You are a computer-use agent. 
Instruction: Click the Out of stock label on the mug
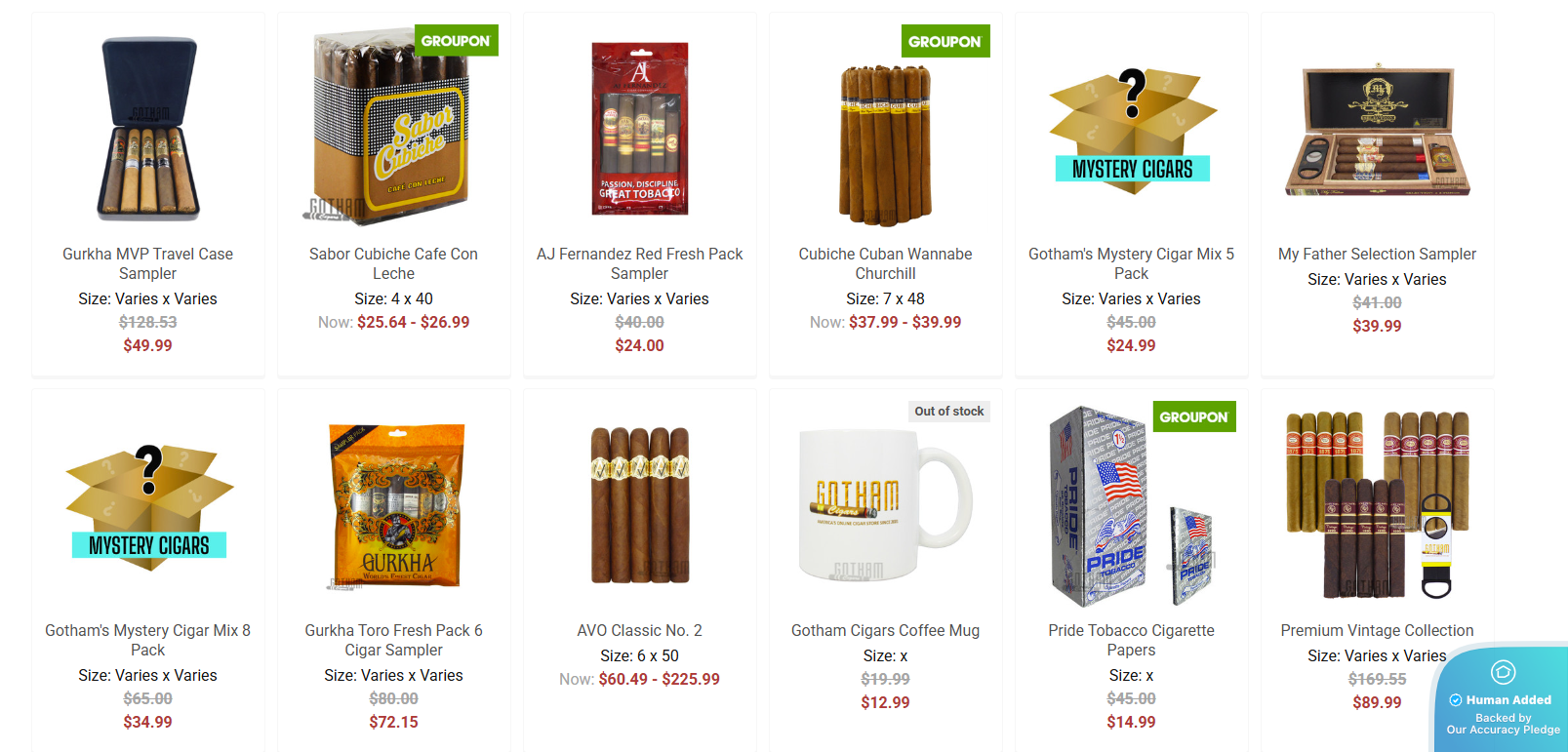[949, 412]
